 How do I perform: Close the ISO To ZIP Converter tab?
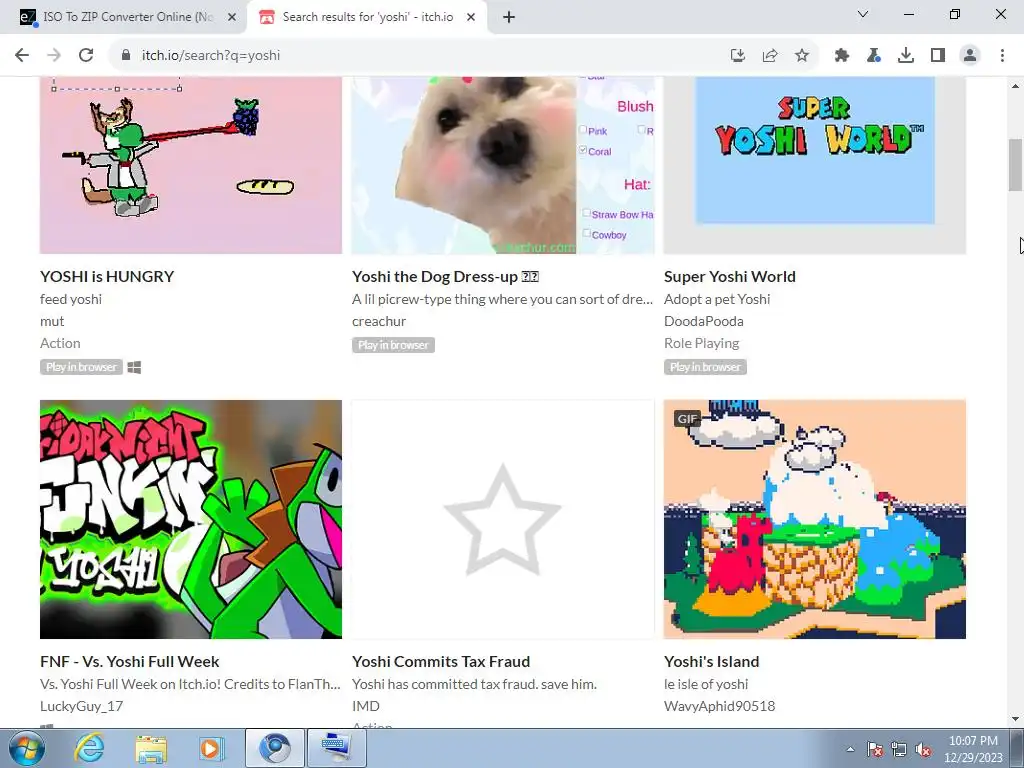pyautogui.click(x=231, y=17)
